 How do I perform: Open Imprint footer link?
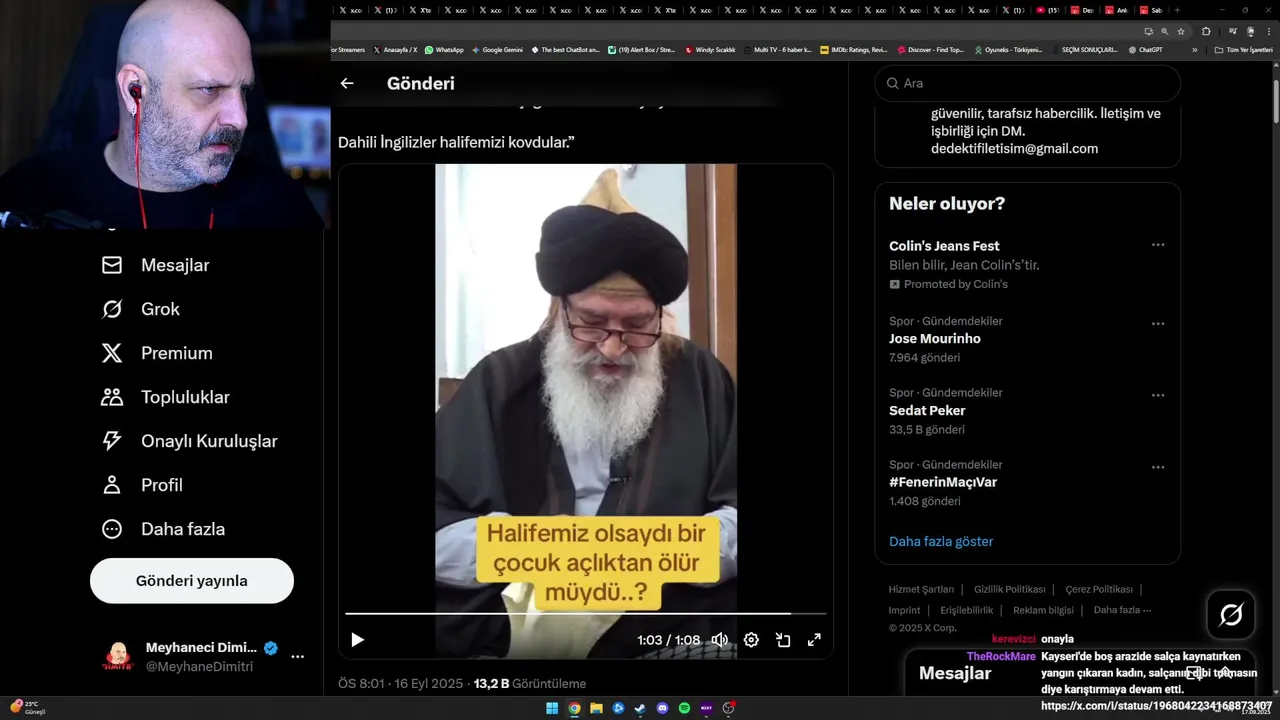904,610
